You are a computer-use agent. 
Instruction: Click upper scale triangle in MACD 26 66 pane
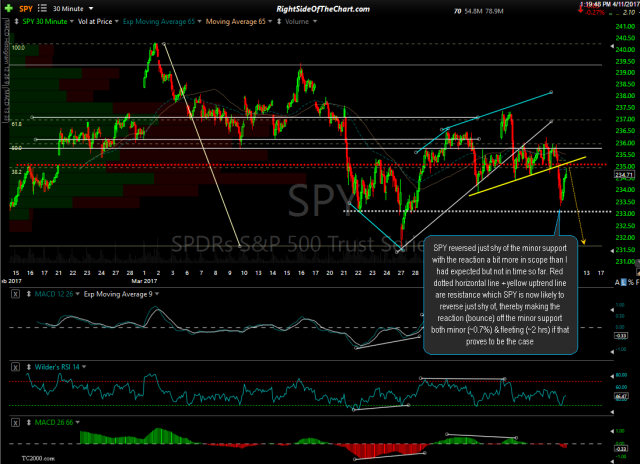(612, 431)
